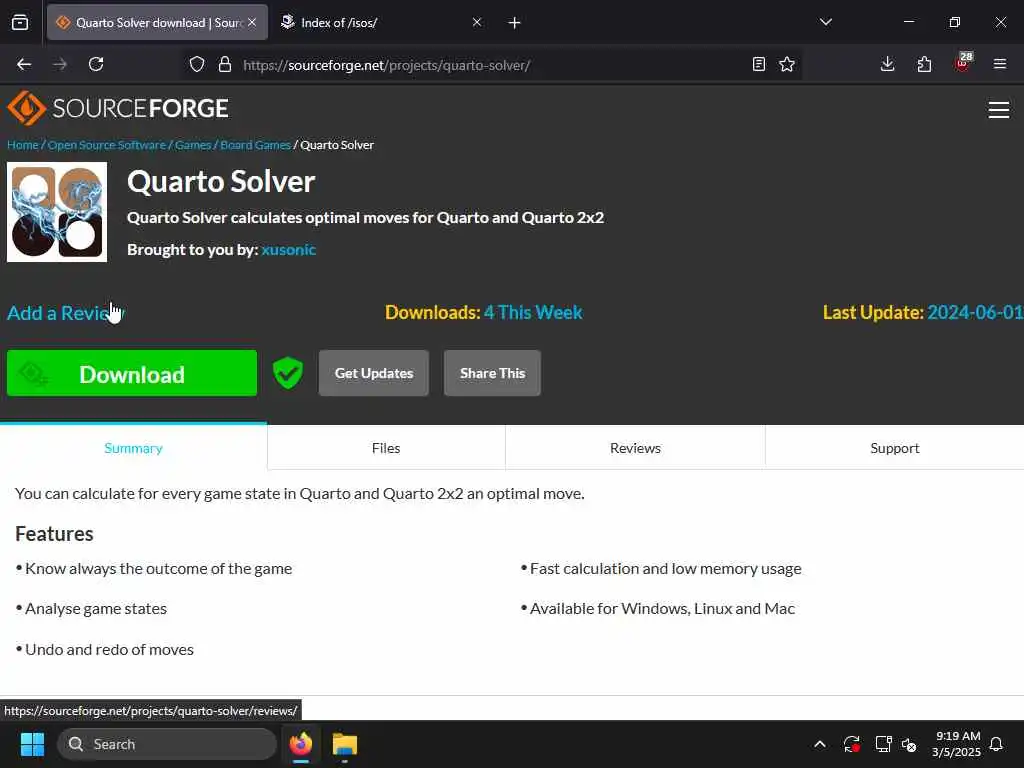The image size is (1024, 768).
Task: Open the Support tab
Action: pyautogui.click(x=895, y=448)
